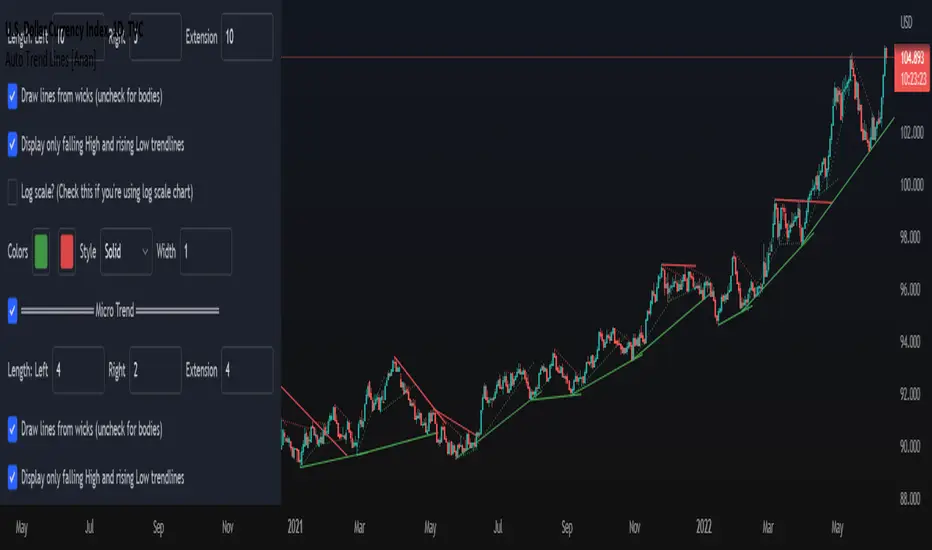The height and width of the screenshot is (550, 932).
Task: Click the 2021 label on the time axis
Action: click(296, 525)
